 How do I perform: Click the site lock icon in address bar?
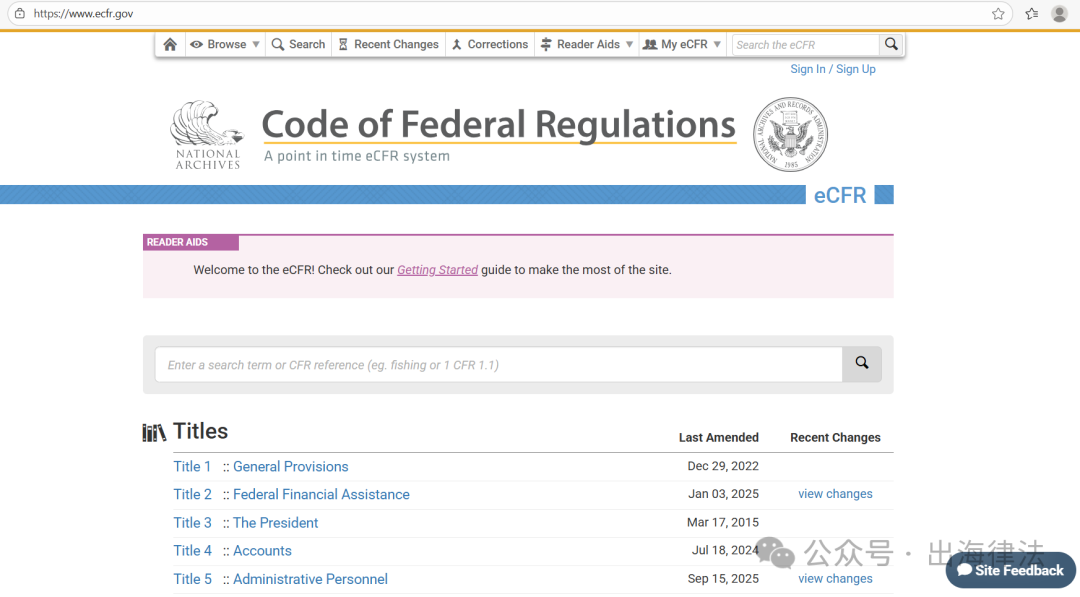tap(20, 14)
